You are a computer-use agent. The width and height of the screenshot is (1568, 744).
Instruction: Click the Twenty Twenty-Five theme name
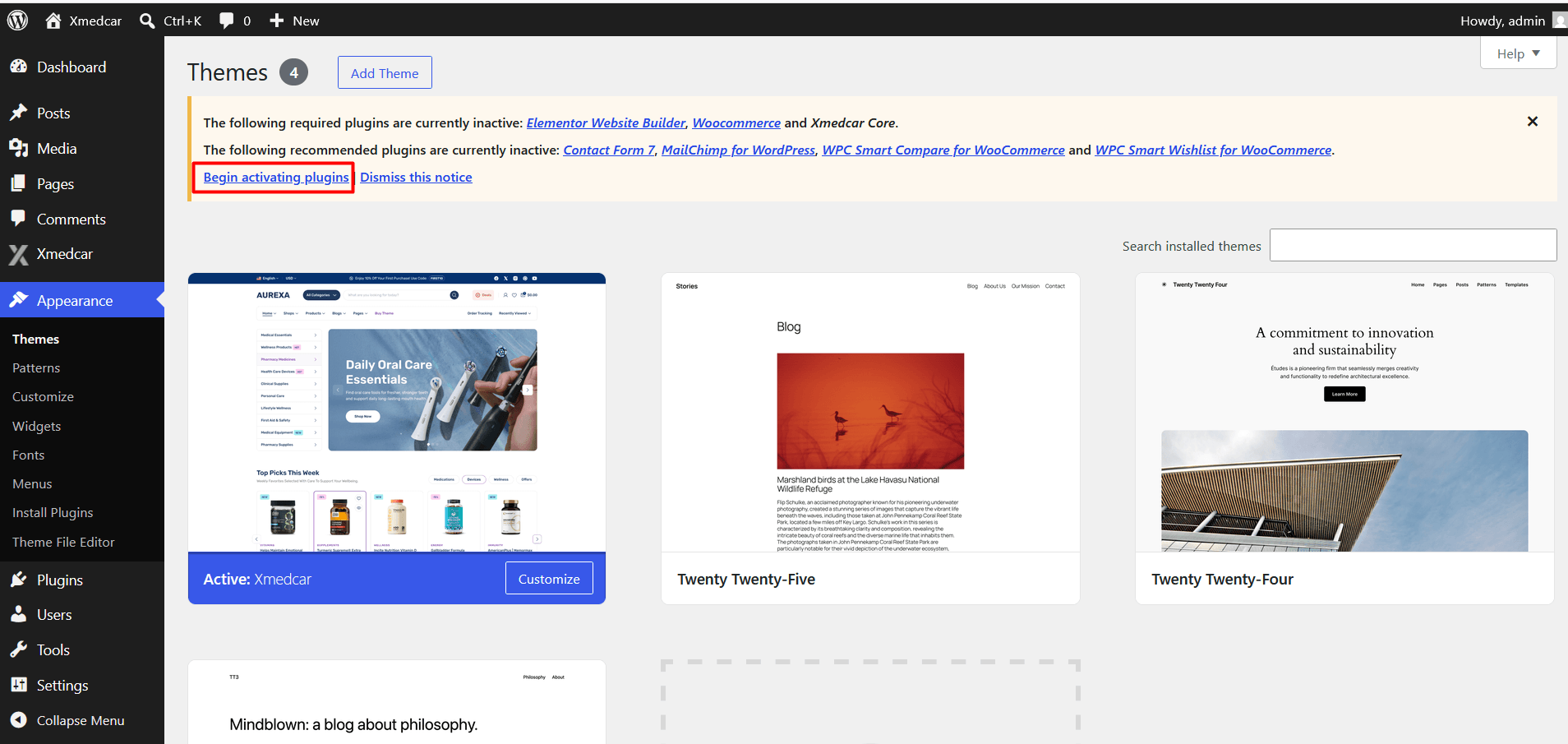(746, 579)
